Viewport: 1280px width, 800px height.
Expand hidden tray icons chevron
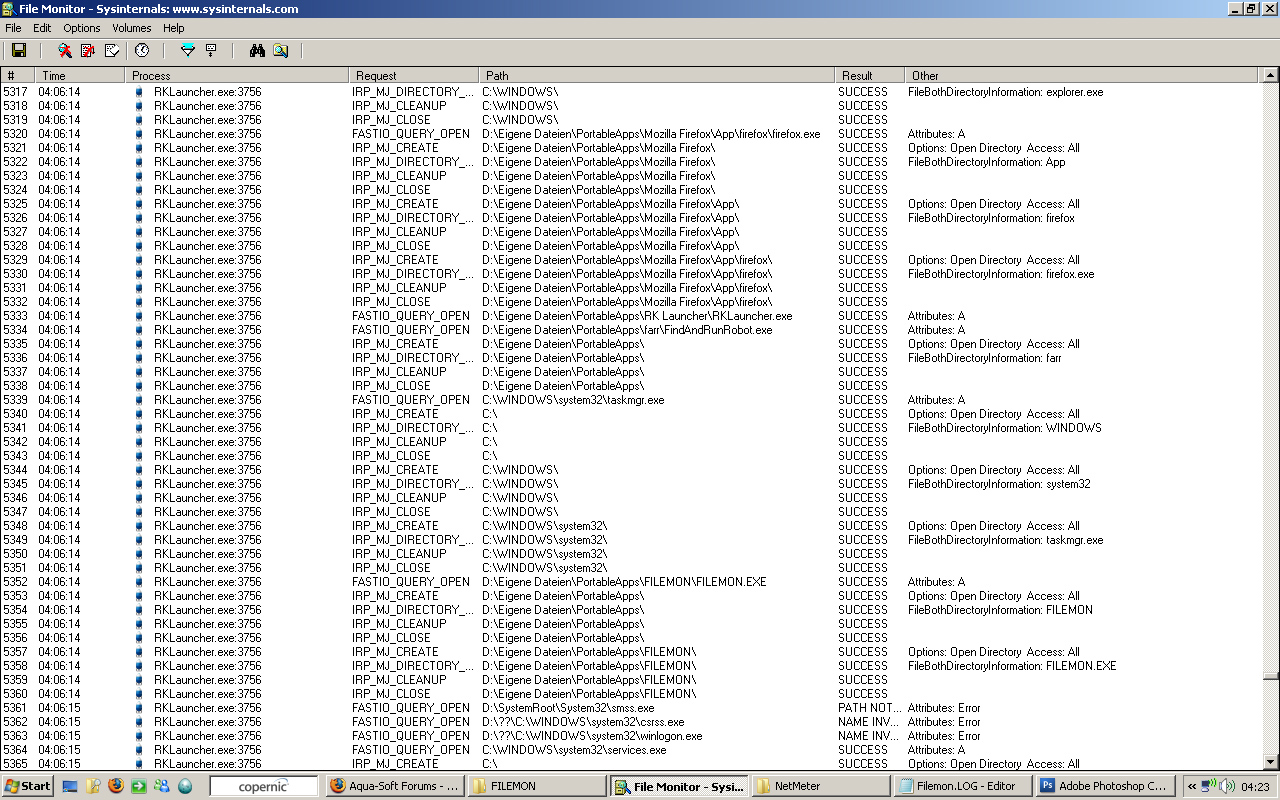click(x=1192, y=787)
